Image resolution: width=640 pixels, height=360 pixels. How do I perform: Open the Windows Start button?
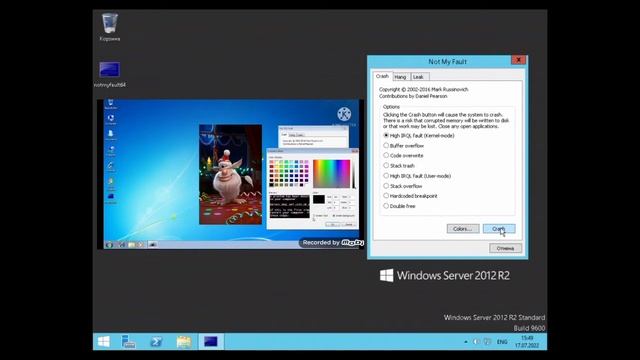103,342
